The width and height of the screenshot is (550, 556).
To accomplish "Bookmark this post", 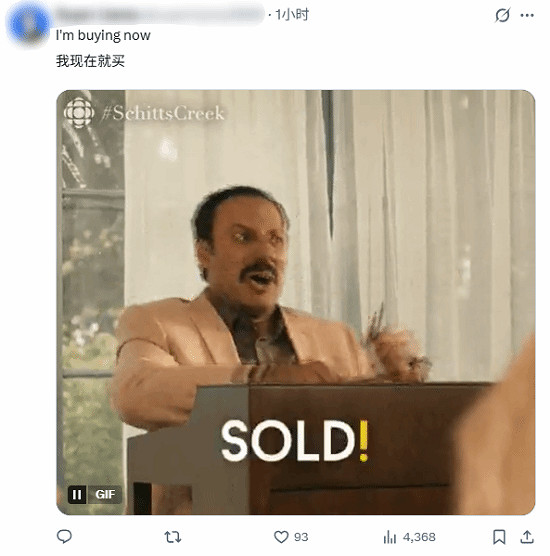I will (499, 537).
